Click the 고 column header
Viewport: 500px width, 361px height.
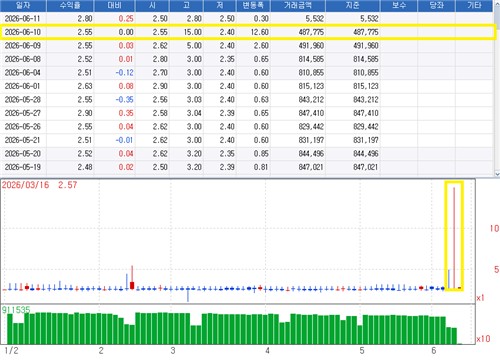pos(187,5)
